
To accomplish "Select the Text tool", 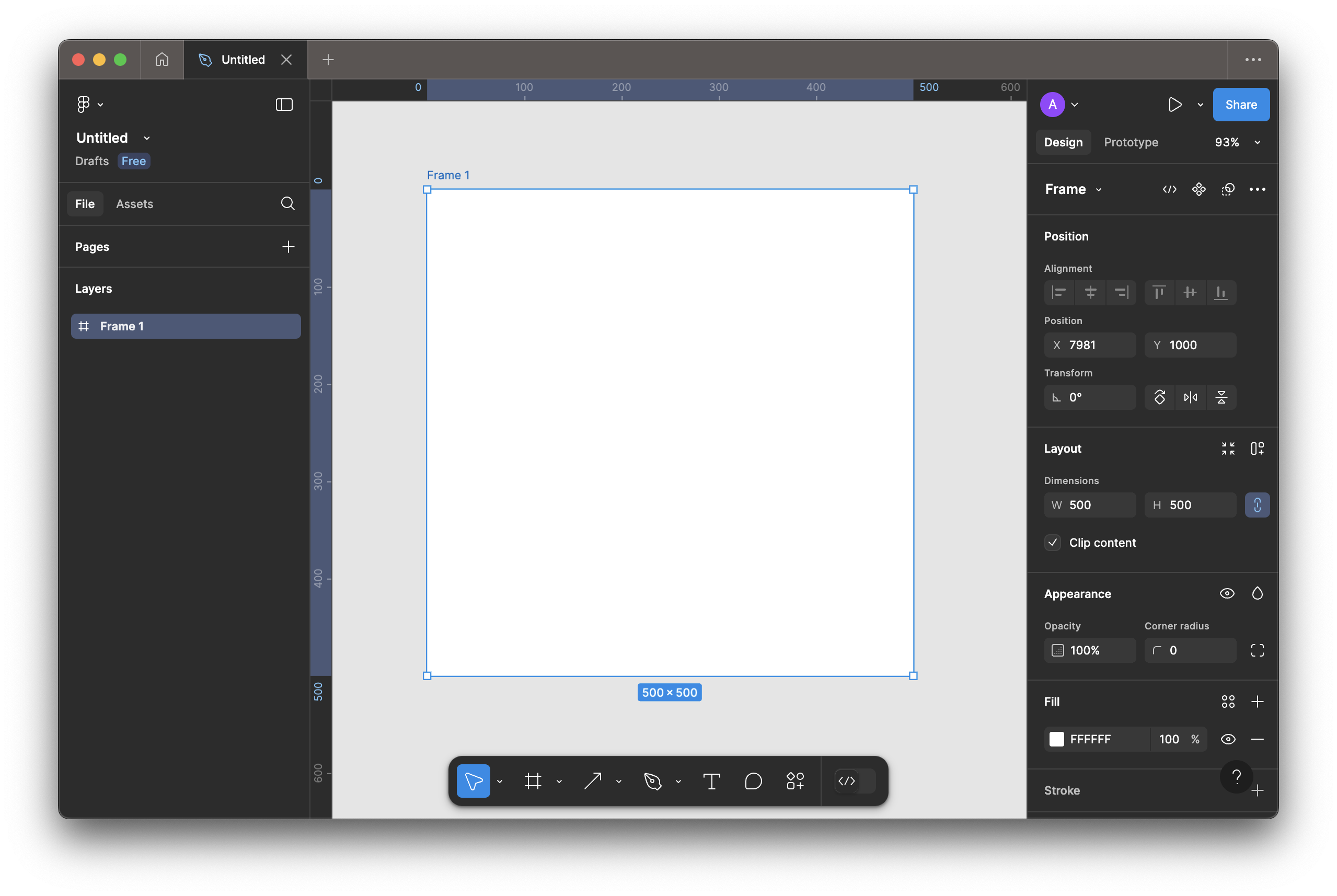I will coord(712,781).
